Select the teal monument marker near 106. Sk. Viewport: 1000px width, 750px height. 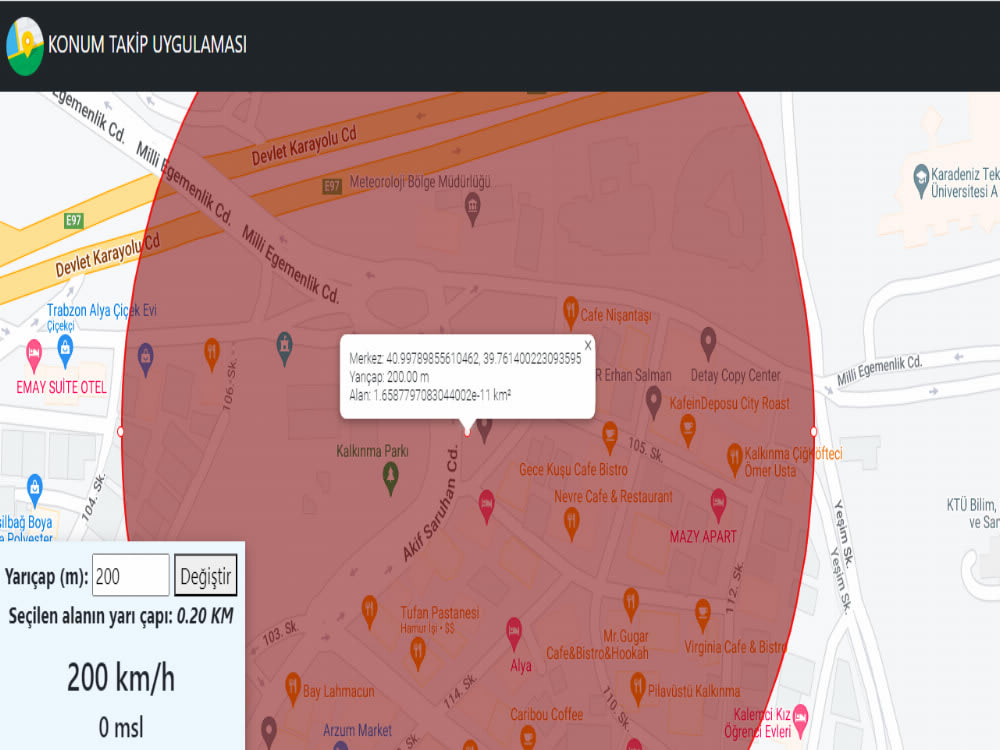tap(284, 348)
